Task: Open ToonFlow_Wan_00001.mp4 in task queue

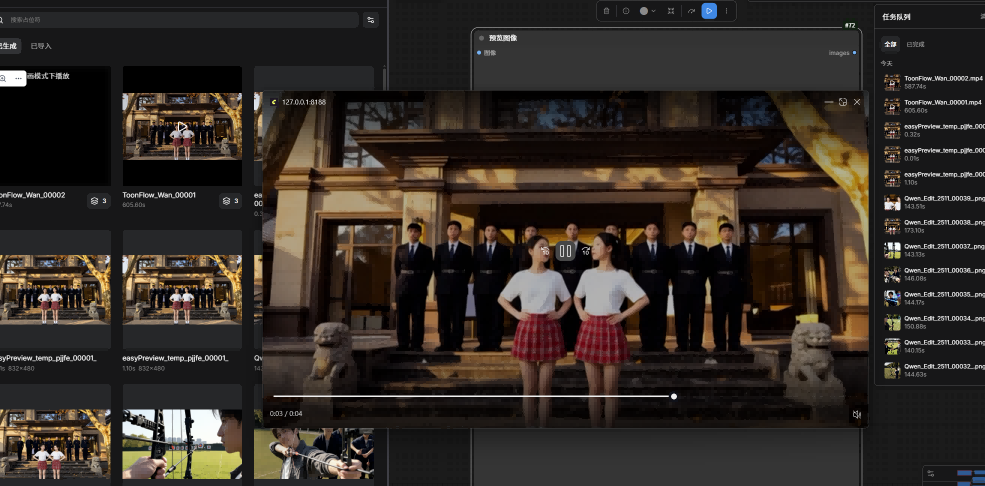Action: 933,106
